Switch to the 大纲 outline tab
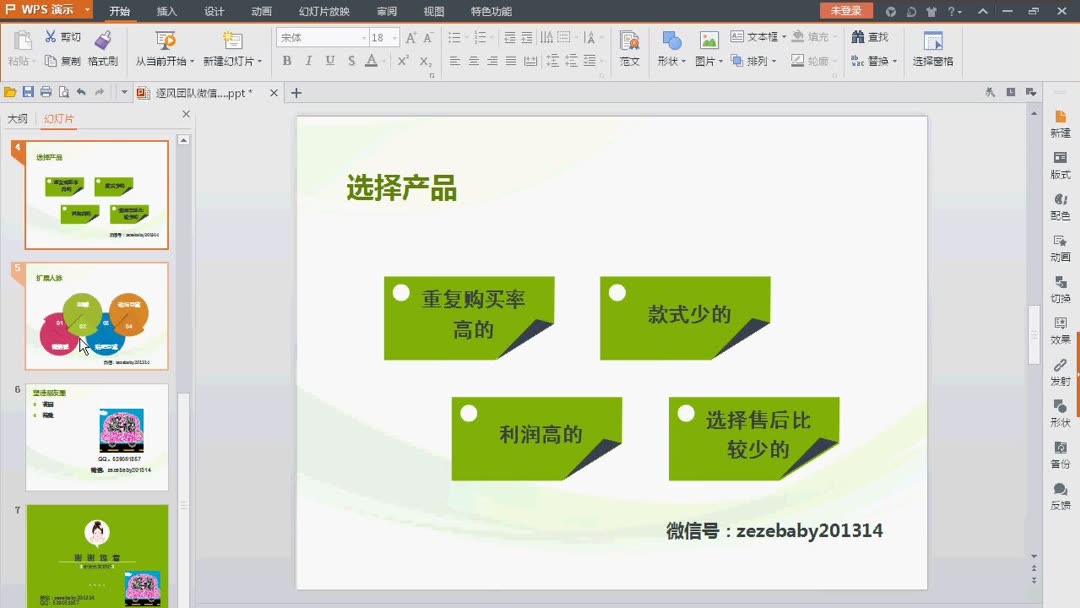The height and width of the screenshot is (608, 1080). pos(19,117)
